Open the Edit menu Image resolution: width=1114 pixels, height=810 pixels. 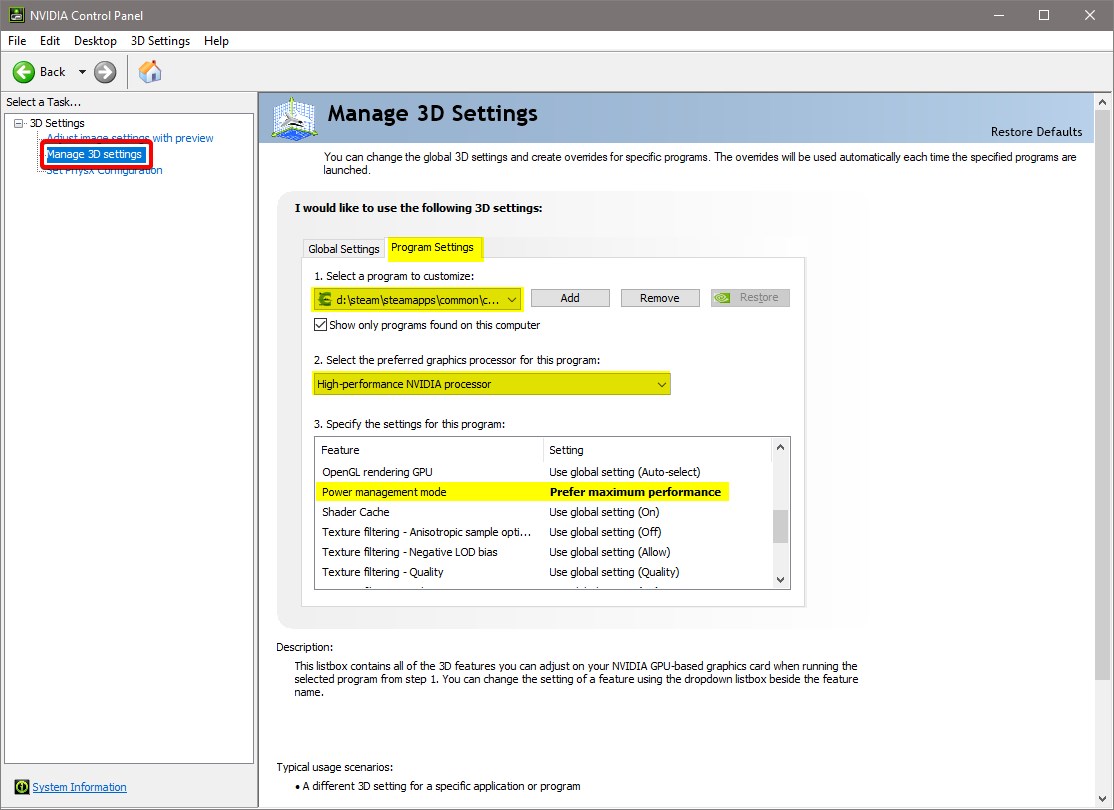click(x=50, y=40)
